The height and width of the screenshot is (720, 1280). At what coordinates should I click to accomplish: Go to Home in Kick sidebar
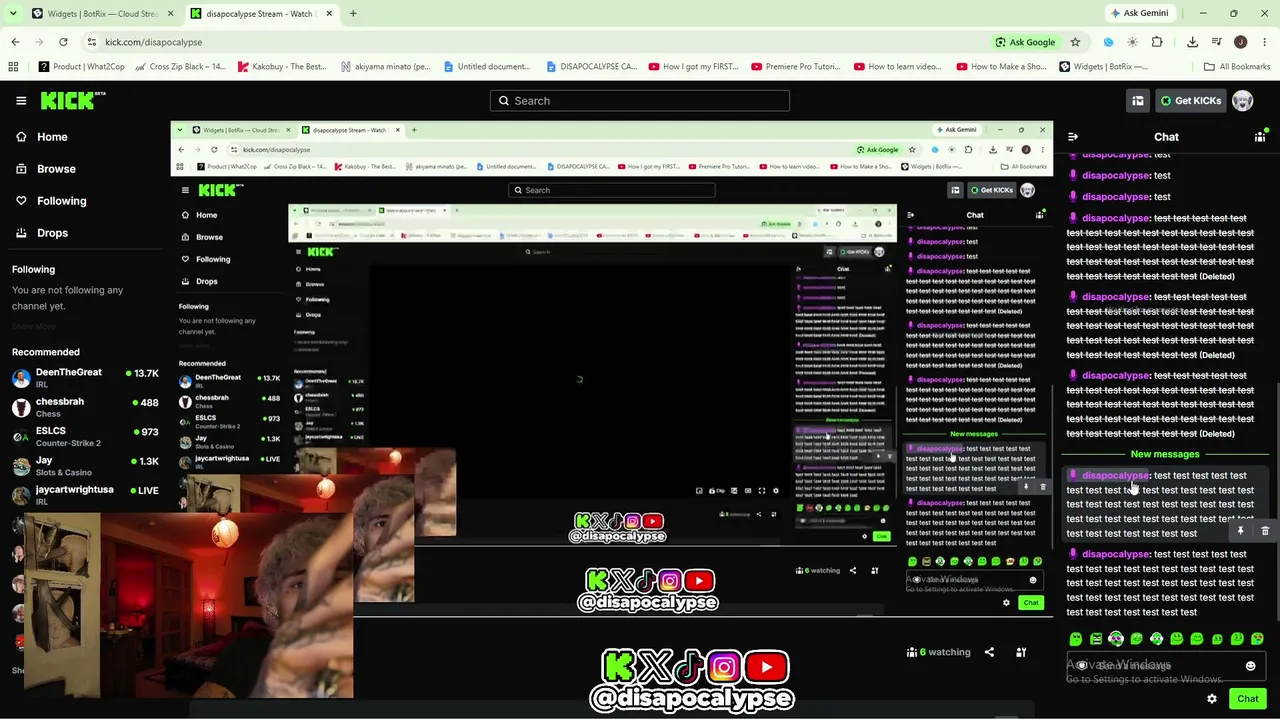point(53,137)
